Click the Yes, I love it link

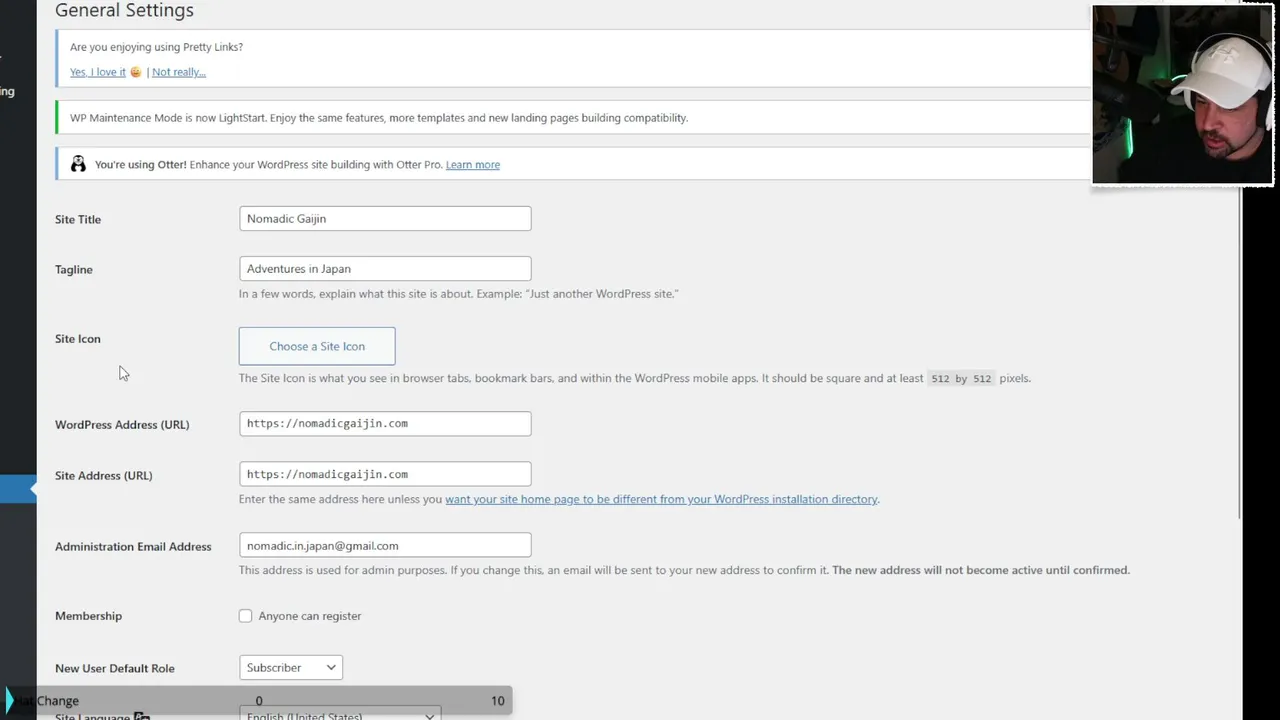coord(98,72)
